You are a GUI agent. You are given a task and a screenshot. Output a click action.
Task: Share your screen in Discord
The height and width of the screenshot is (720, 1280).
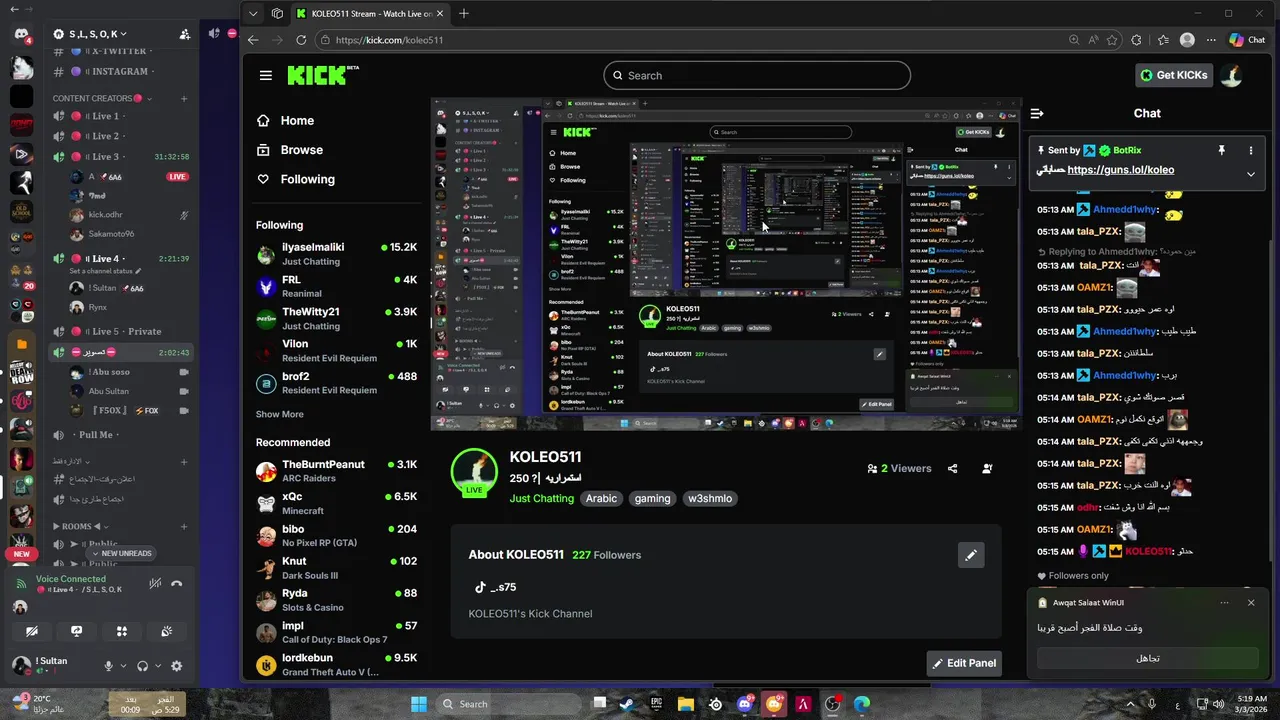coord(77,631)
